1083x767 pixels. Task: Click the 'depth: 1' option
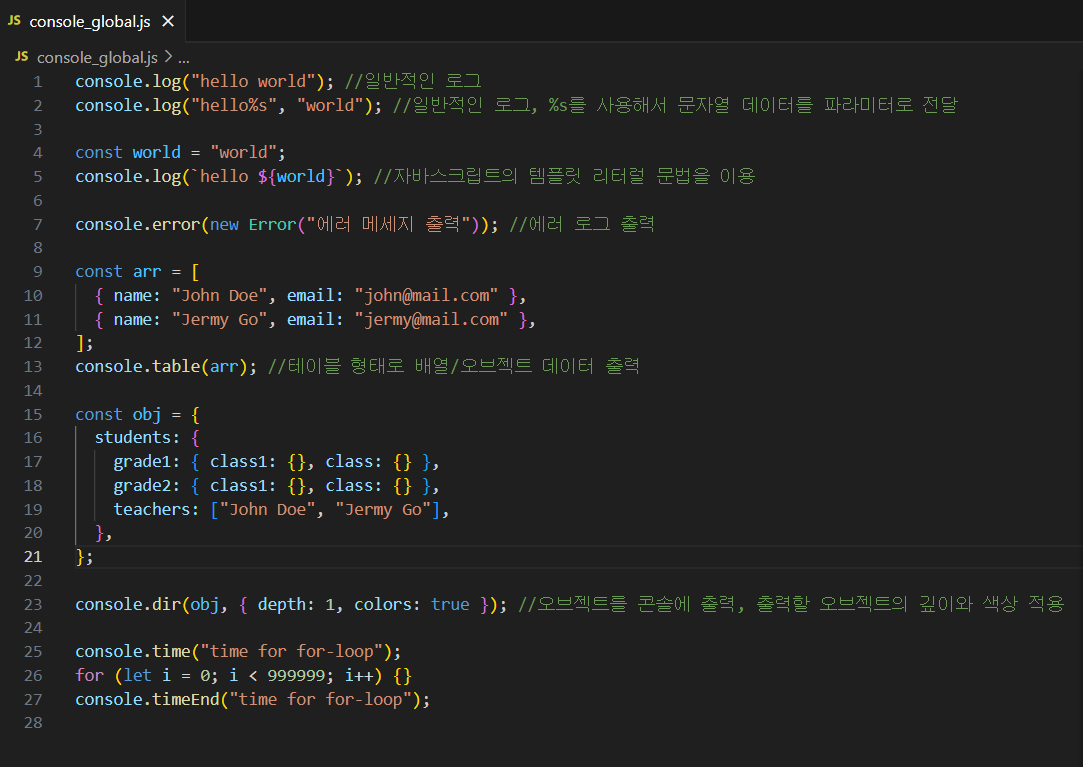click(296, 605)
